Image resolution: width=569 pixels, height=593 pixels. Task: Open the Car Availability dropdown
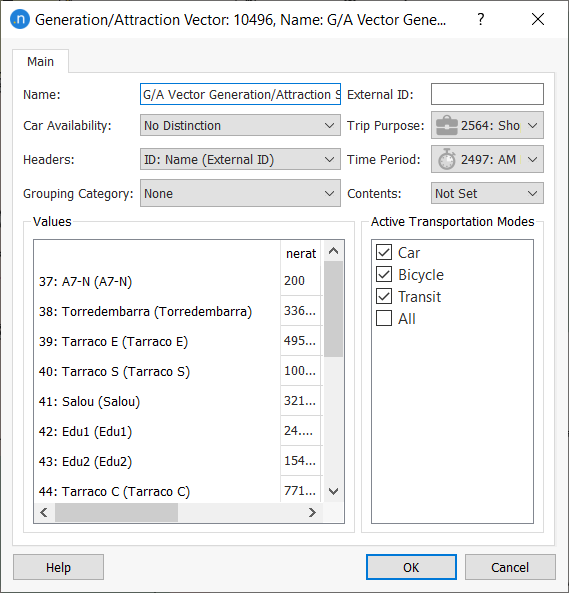click(240, 126)
